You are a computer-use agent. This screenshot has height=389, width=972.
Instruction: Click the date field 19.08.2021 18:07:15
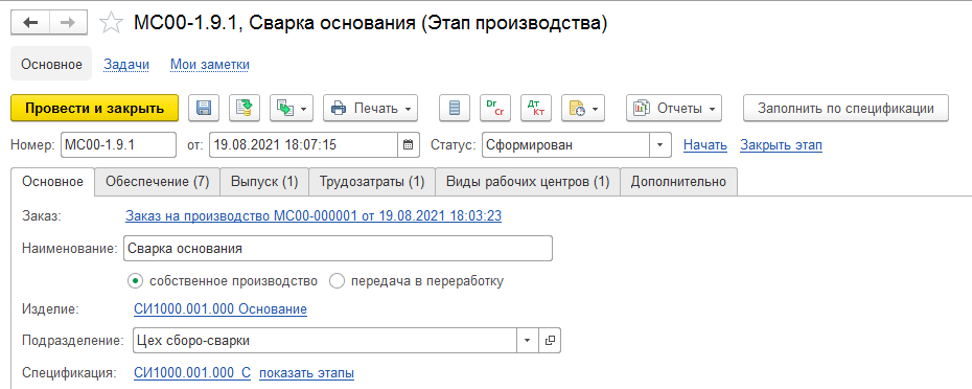303,146
